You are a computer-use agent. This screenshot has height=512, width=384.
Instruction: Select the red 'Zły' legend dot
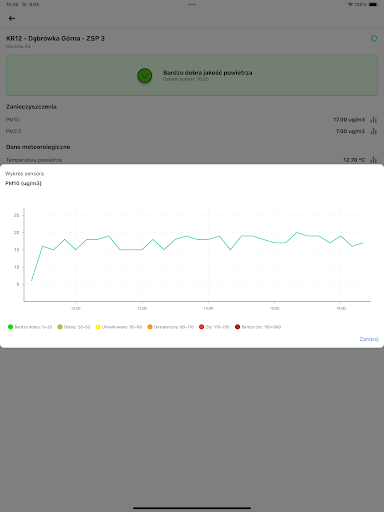201,327
